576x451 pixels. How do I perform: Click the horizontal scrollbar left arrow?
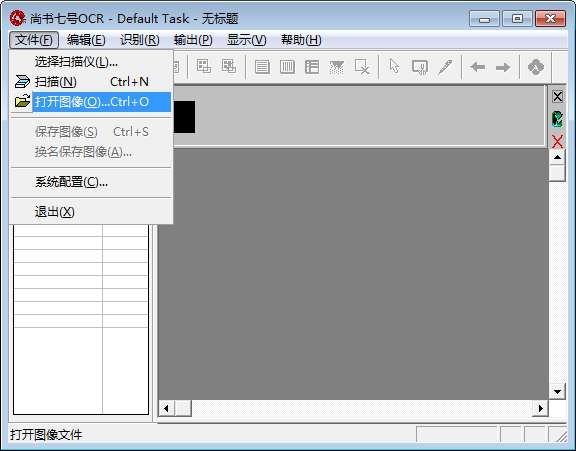pos(166,408)
